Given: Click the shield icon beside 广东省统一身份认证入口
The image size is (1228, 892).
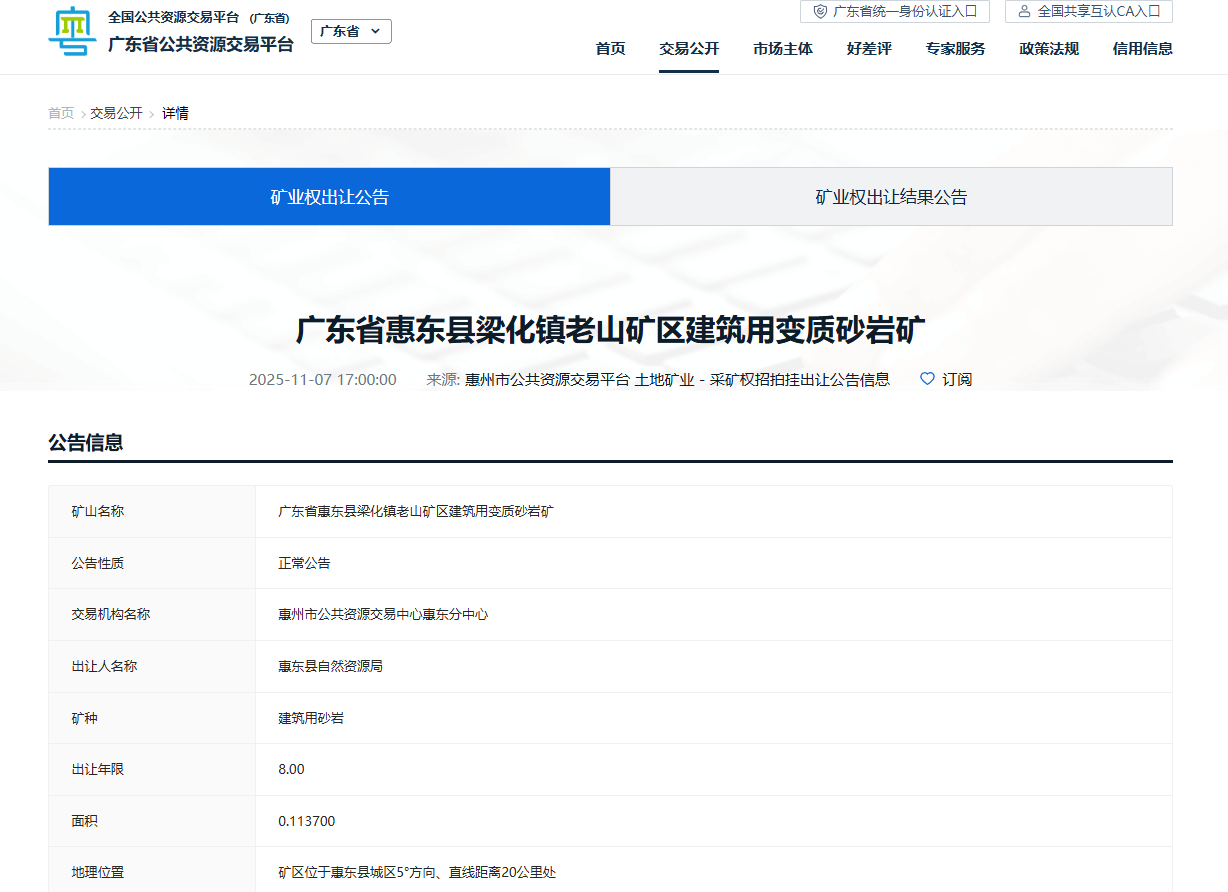Looking at the screenshot, I should [x=820, y=11].
